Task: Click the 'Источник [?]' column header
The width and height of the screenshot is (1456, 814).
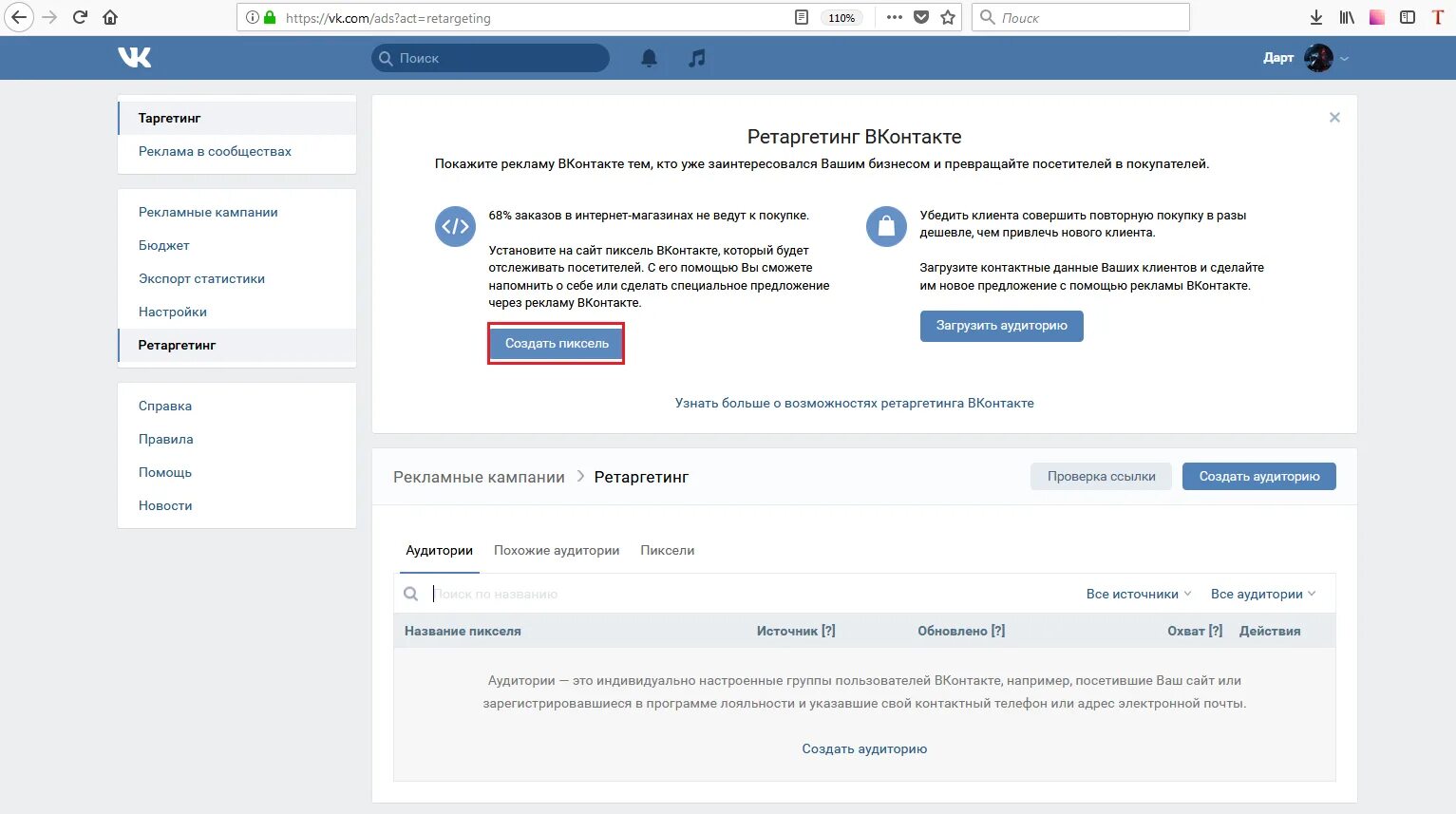Action: click(x=796, y=631)
